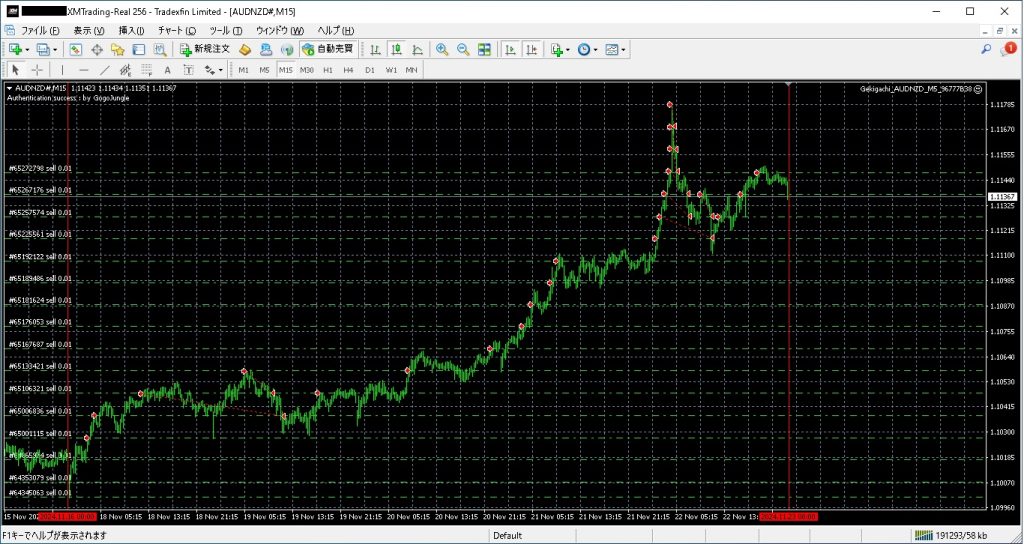Select the crosshair cursor tool
Viewport: 1024px width, 544px height.
[x=37, y=70]
